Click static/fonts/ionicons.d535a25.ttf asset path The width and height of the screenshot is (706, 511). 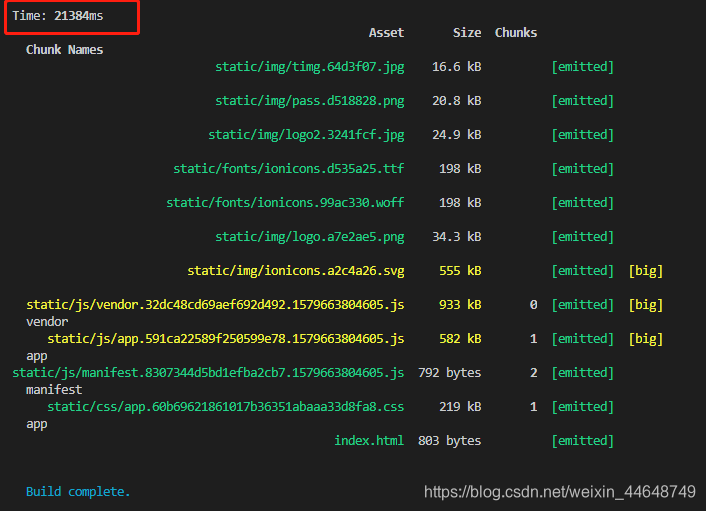click(289, 169)
